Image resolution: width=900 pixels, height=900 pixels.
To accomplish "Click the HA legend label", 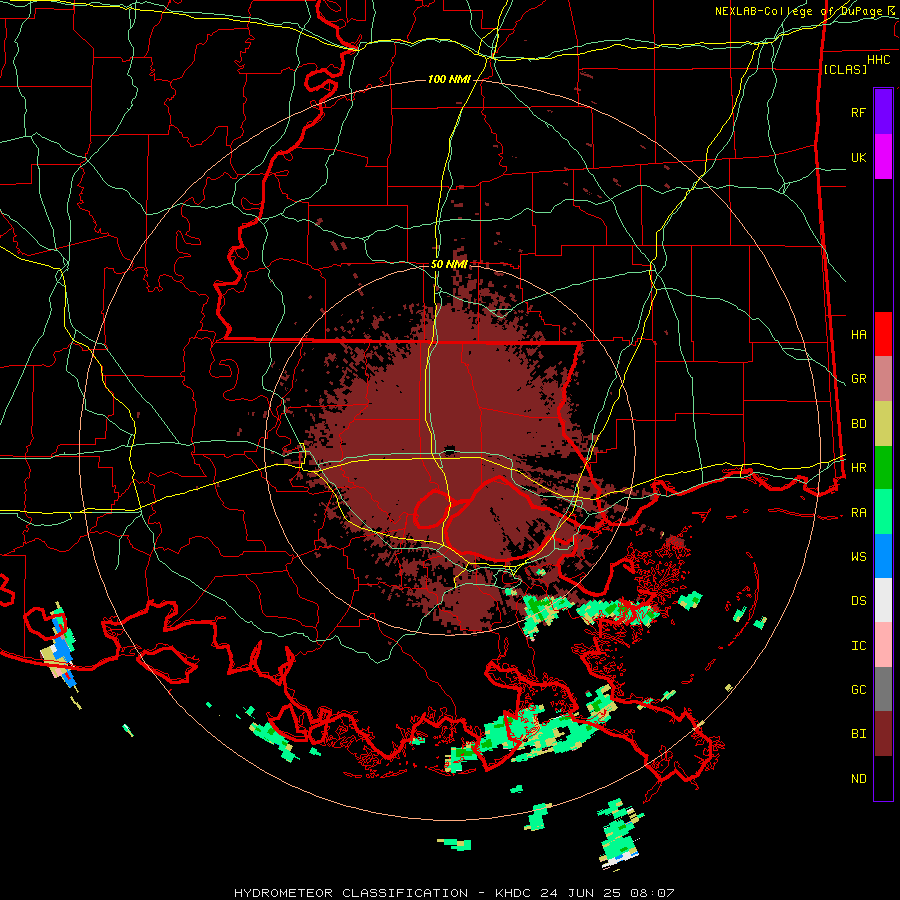I will point(858,335).
